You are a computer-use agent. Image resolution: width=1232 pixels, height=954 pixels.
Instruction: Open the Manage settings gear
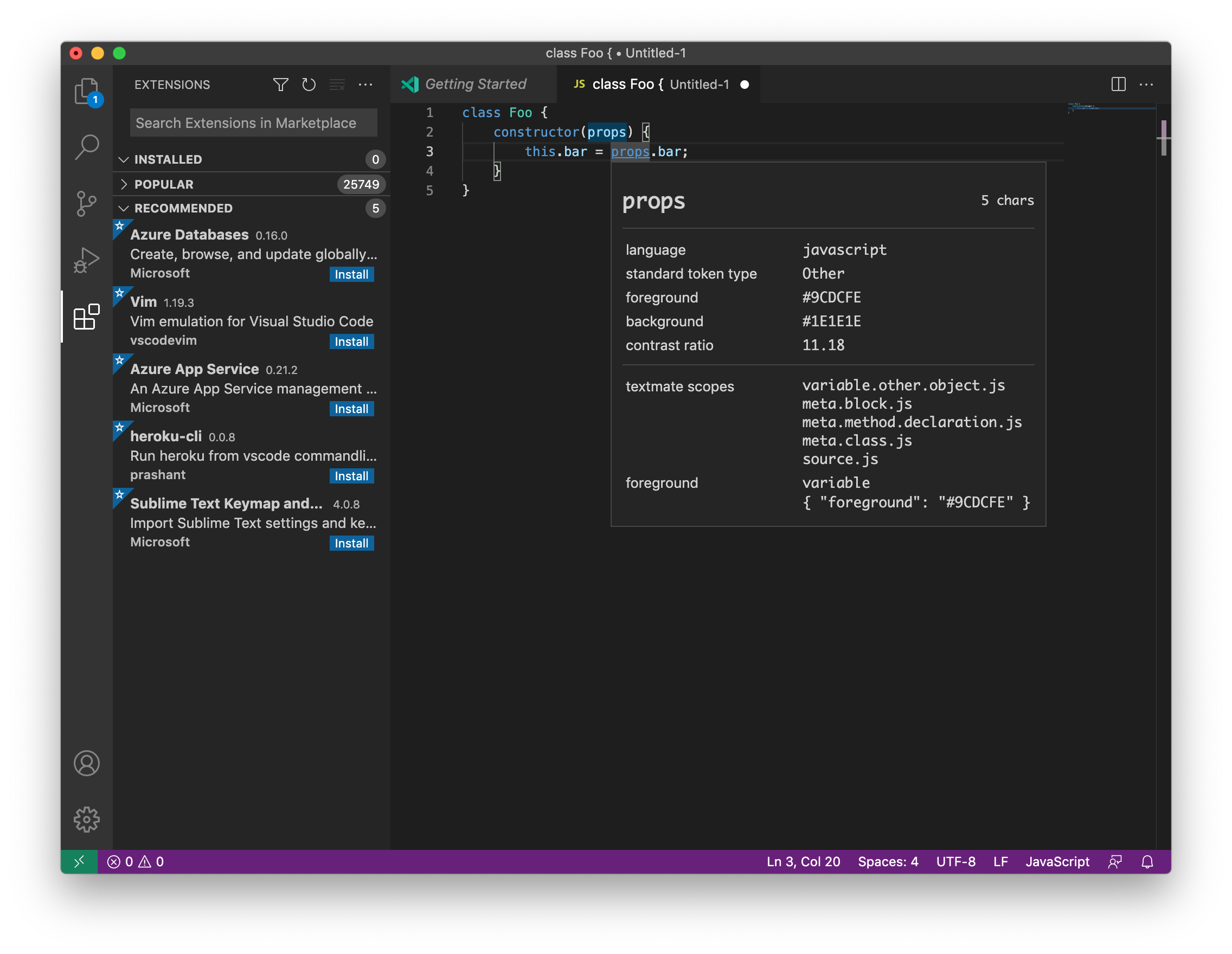click(x=86, y=820)
